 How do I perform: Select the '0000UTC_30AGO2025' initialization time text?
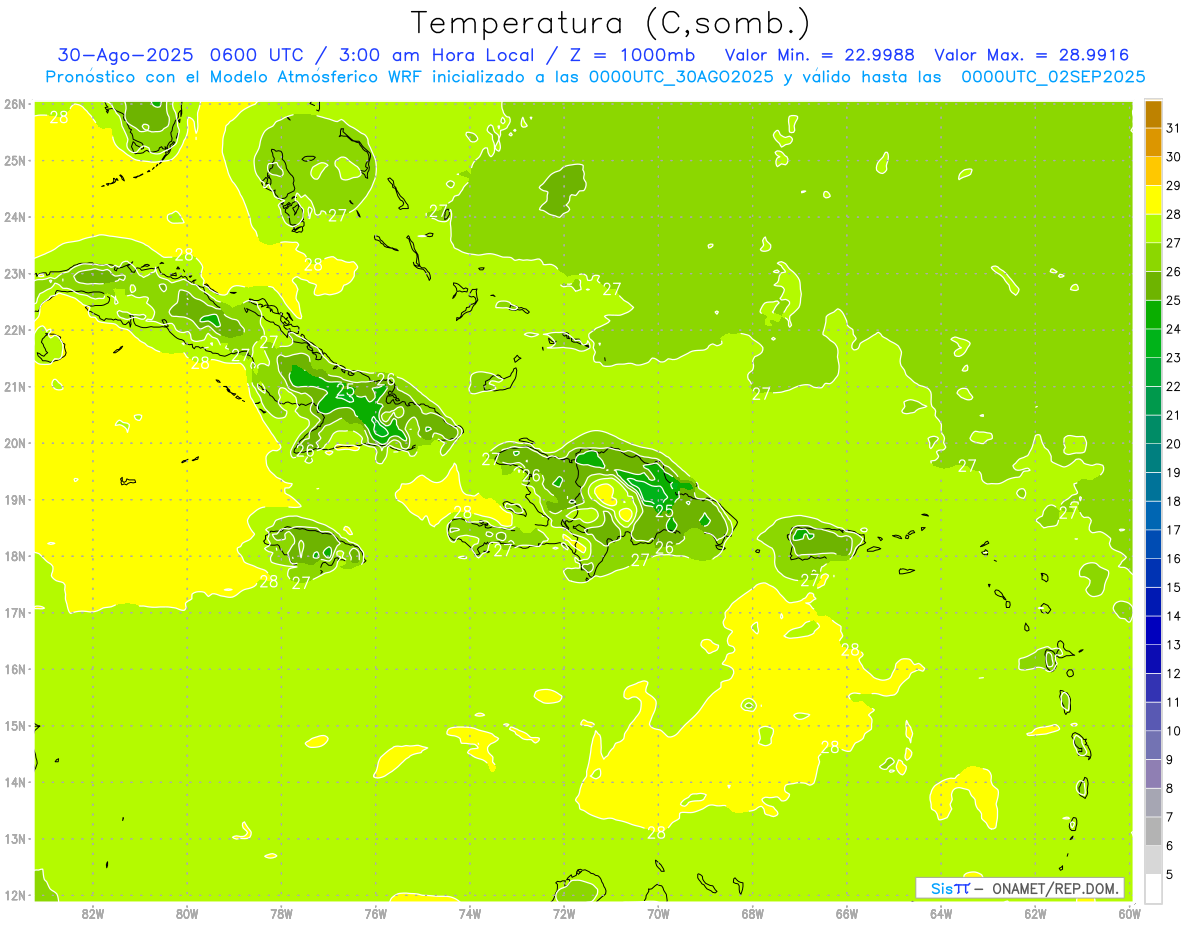[681, 77]
